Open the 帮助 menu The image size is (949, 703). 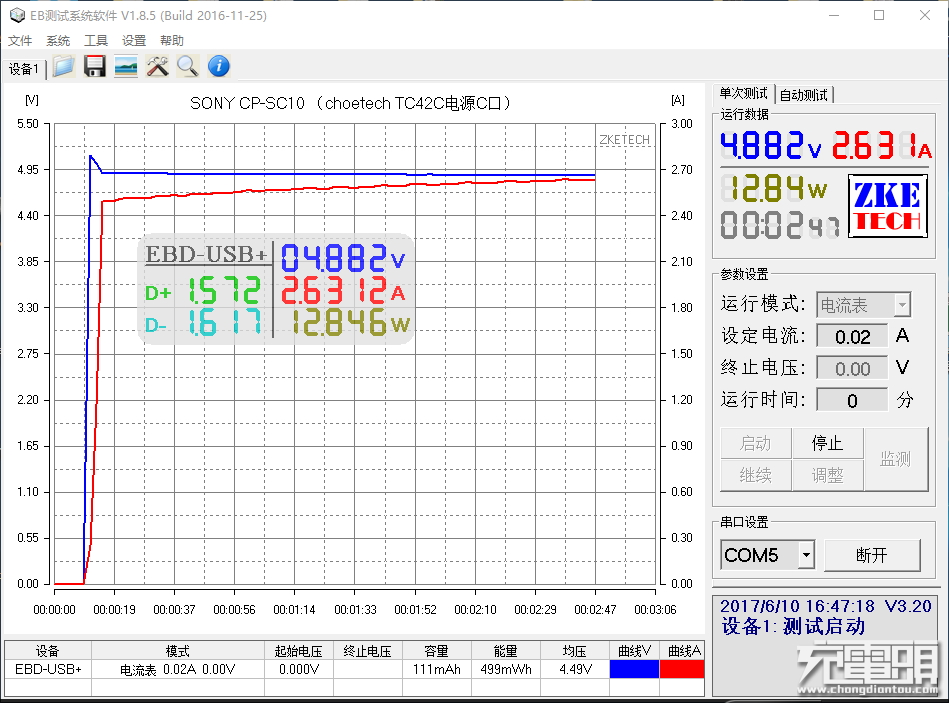(172, 41)
